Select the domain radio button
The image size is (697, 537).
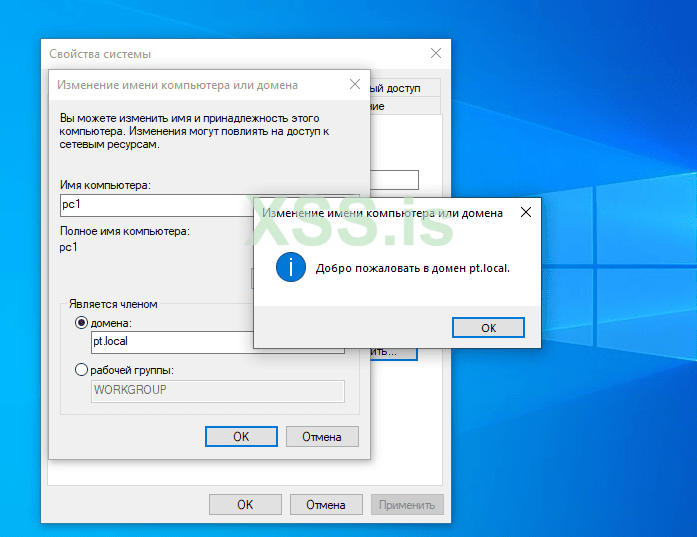click(81, 323)
